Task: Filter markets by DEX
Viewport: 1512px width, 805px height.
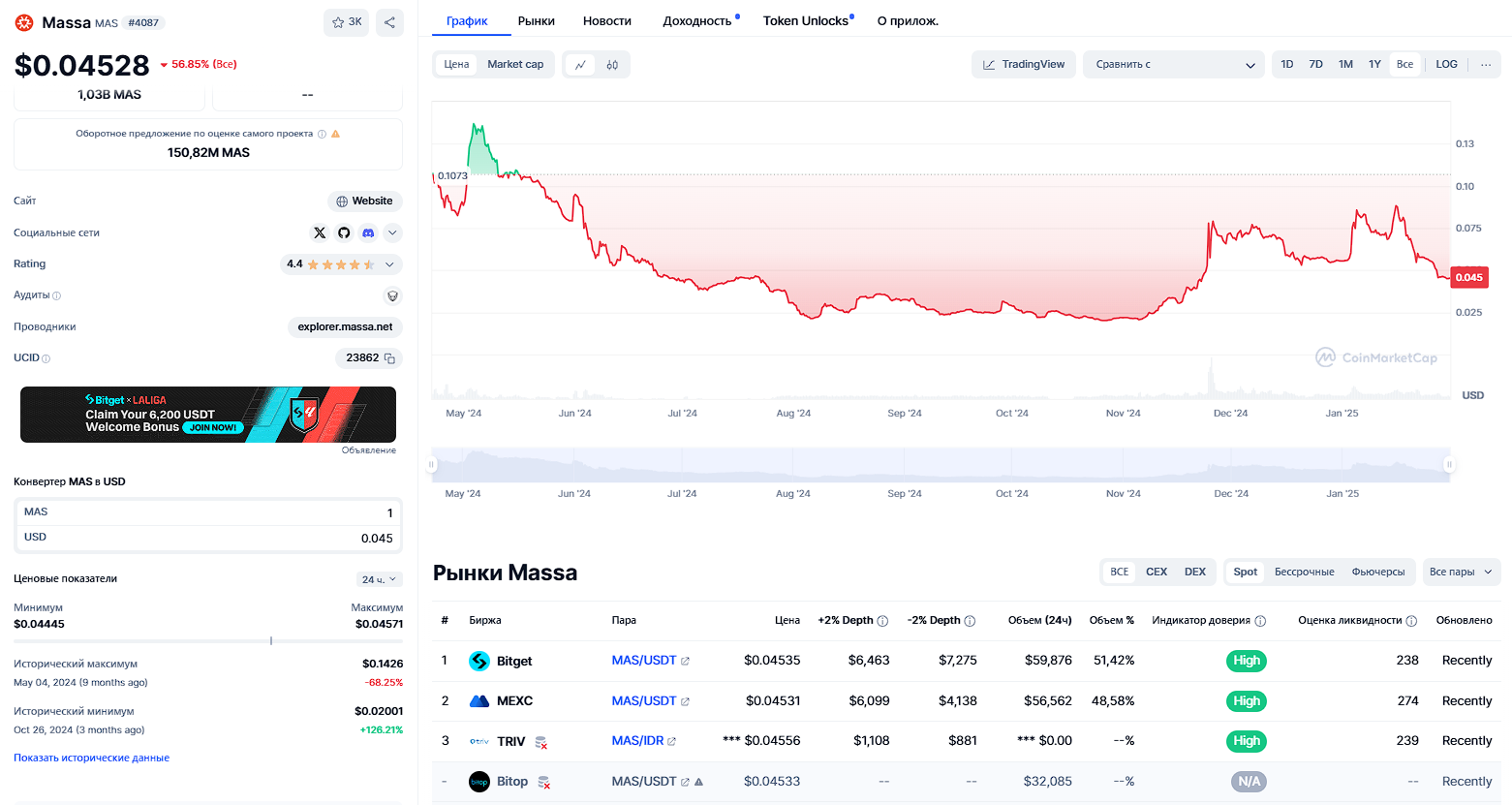Action: point(1195,573)
